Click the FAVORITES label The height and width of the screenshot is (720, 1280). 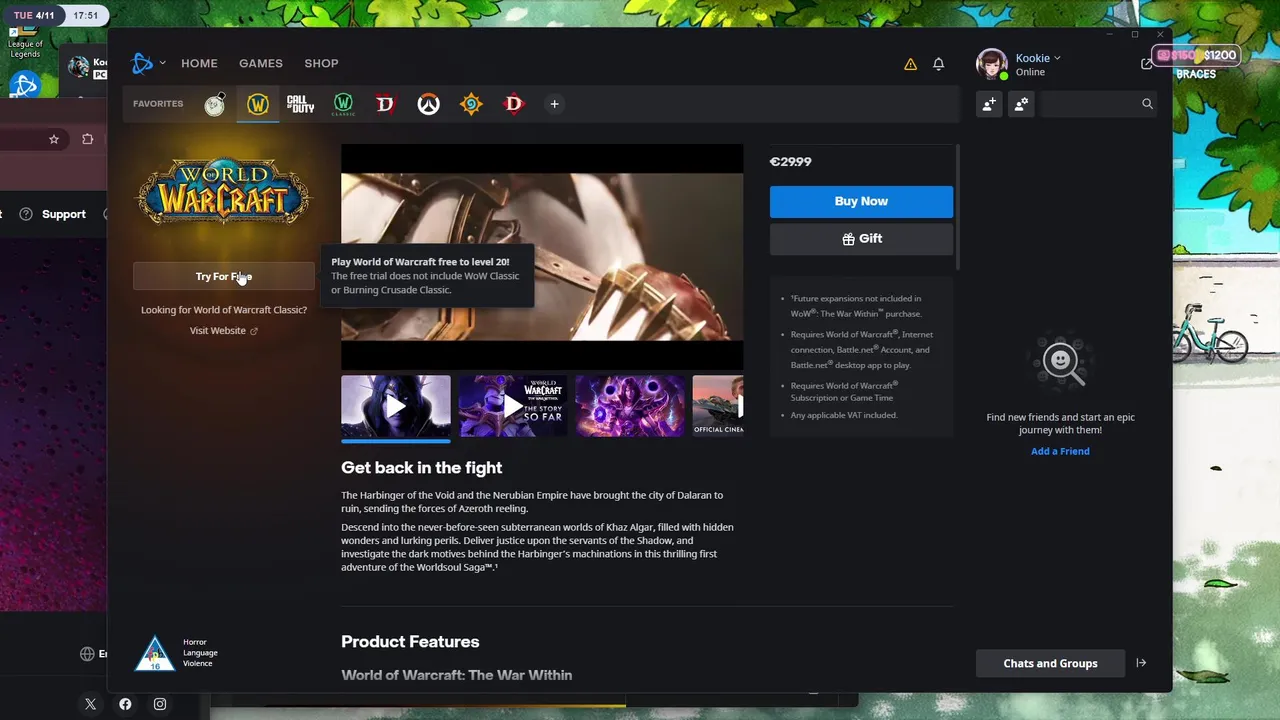pos(158,104)
